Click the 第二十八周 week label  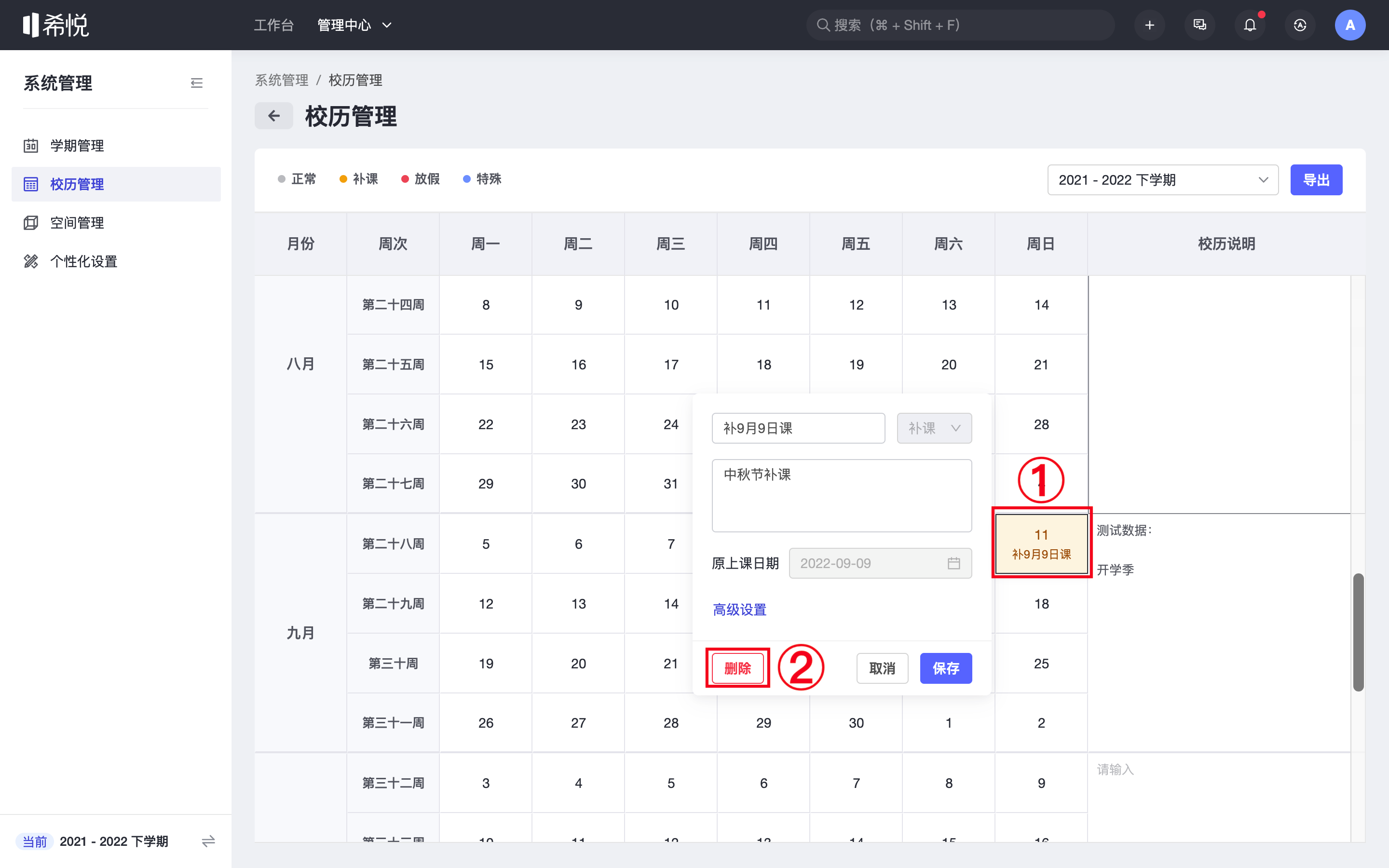(393, 543)
